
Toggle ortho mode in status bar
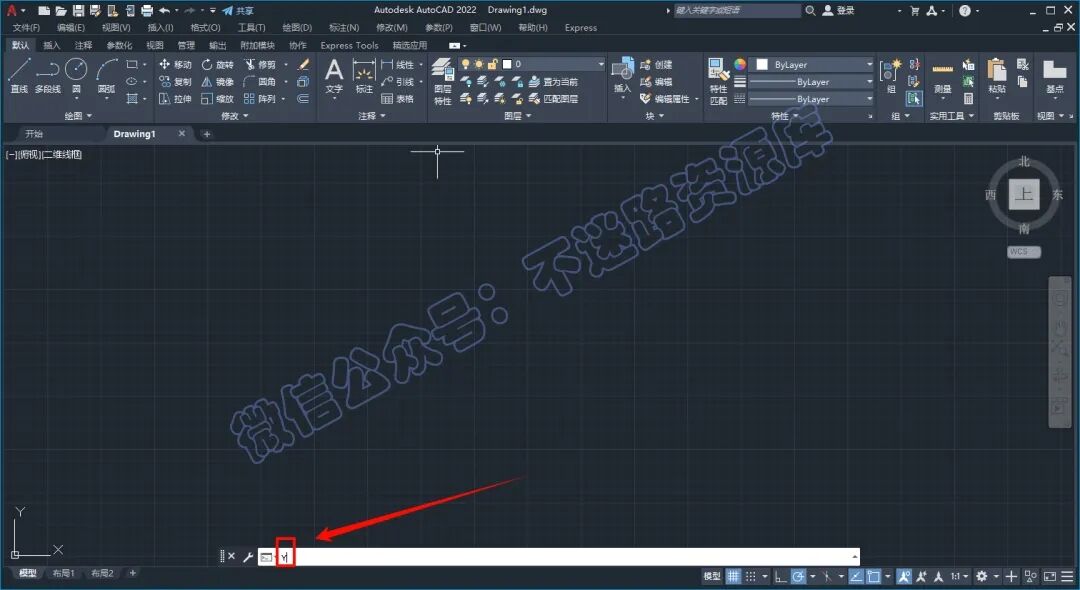tap(780, 576)
